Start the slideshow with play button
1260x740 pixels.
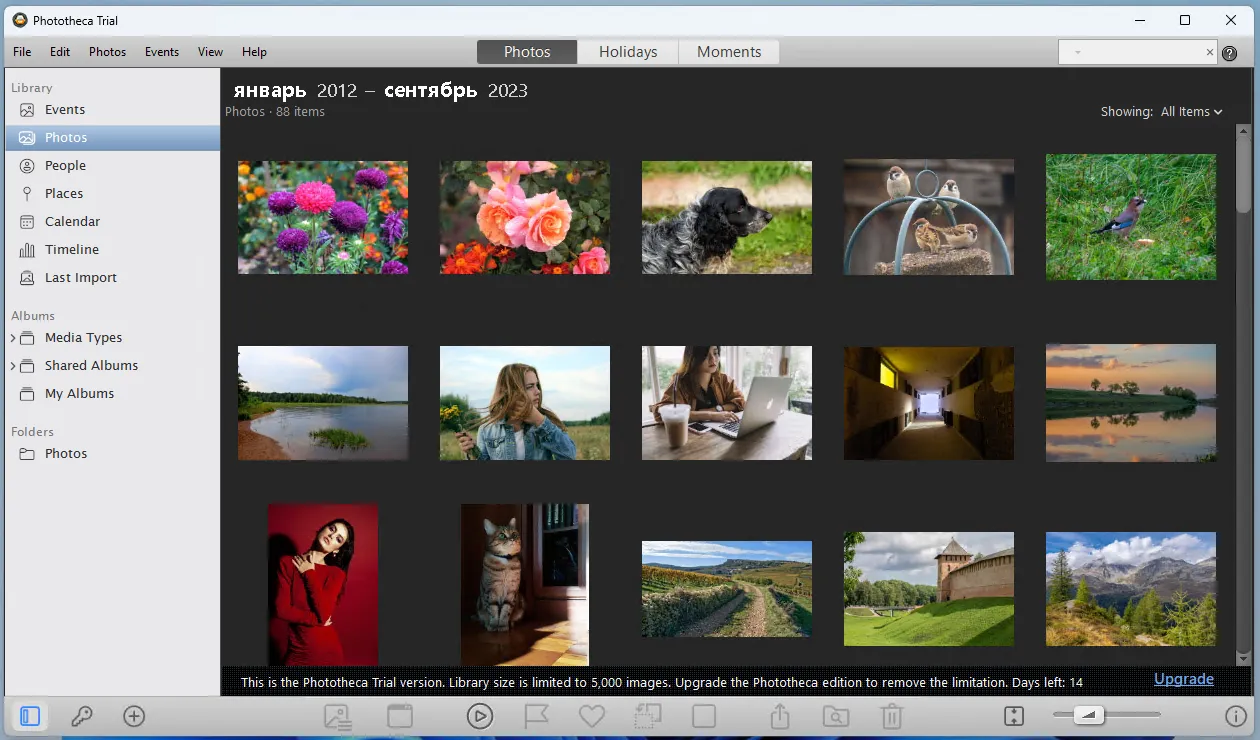[x=480, y=716]
